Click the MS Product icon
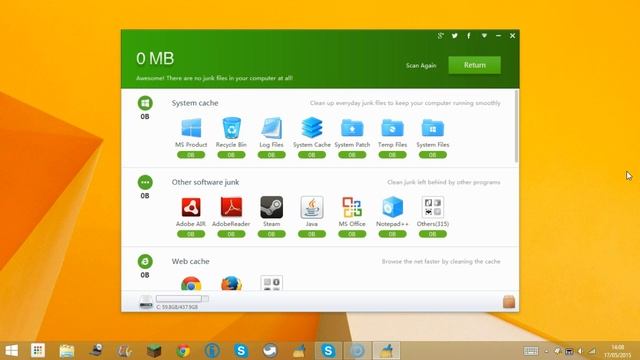The width and height of the screenshot is (640, 360). tap(191, 128)
